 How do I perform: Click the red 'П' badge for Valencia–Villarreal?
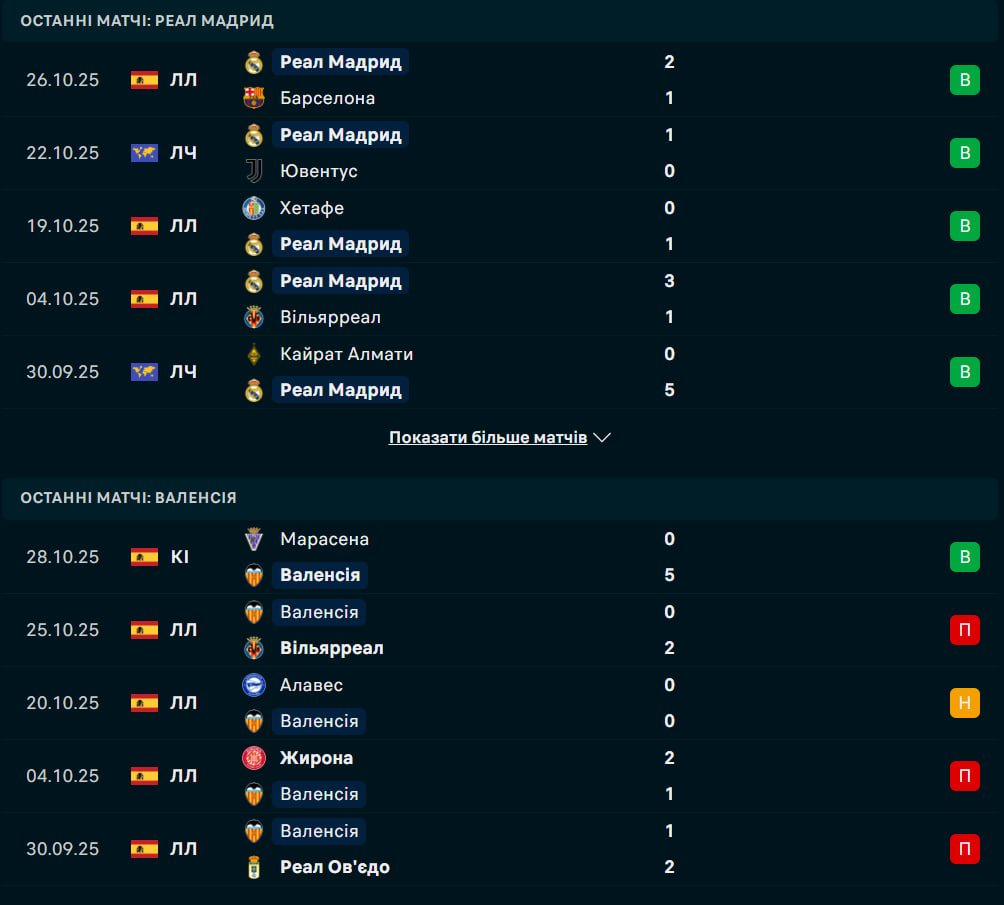964,630
